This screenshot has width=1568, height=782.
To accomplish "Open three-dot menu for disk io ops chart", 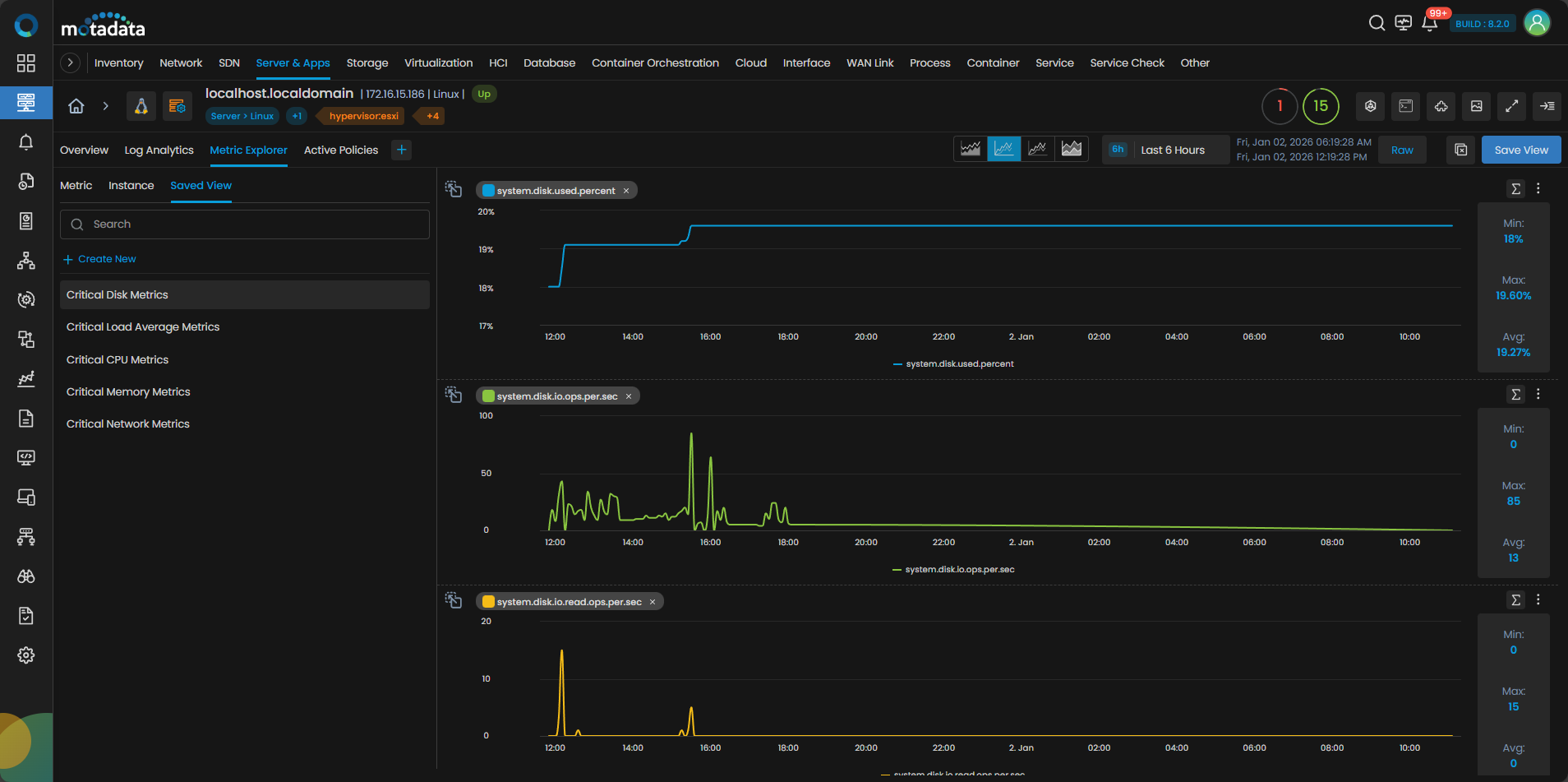I will [1538, 395].
